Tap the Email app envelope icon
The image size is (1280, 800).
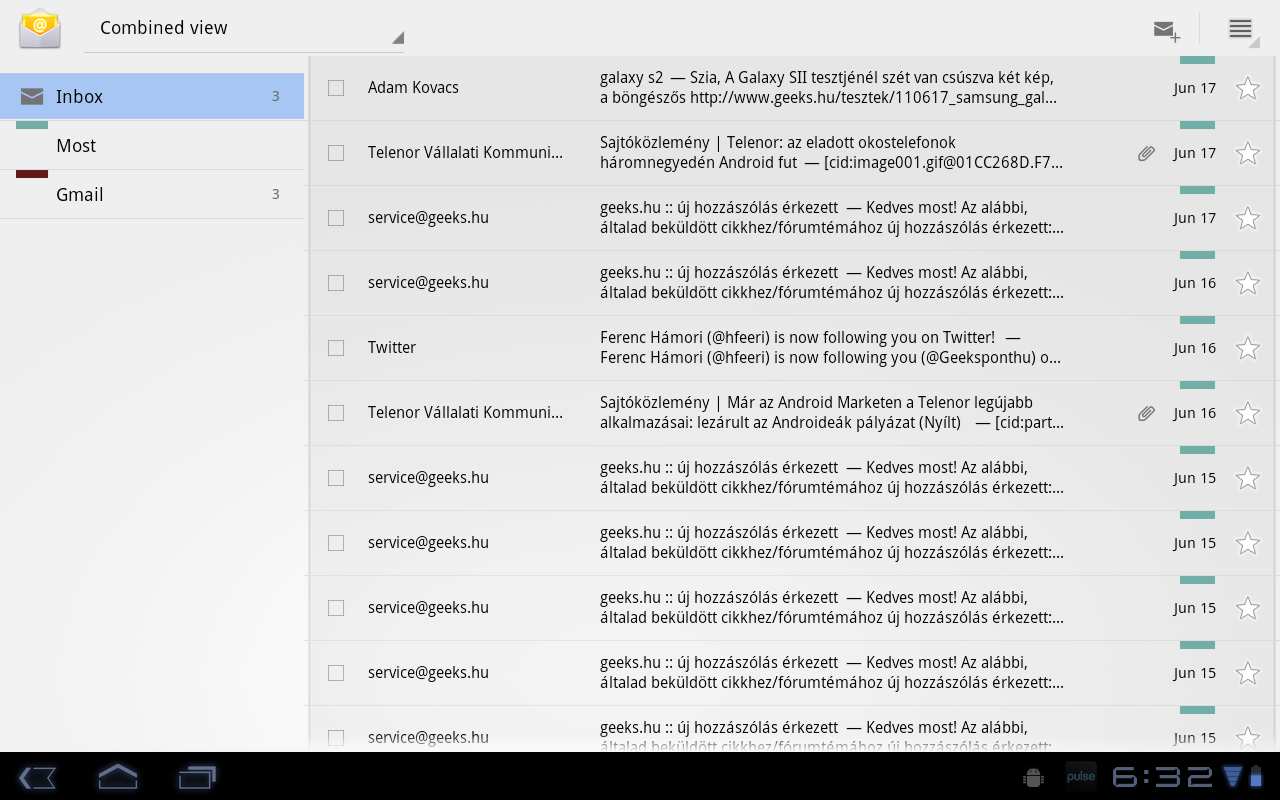tap(40, 29)
